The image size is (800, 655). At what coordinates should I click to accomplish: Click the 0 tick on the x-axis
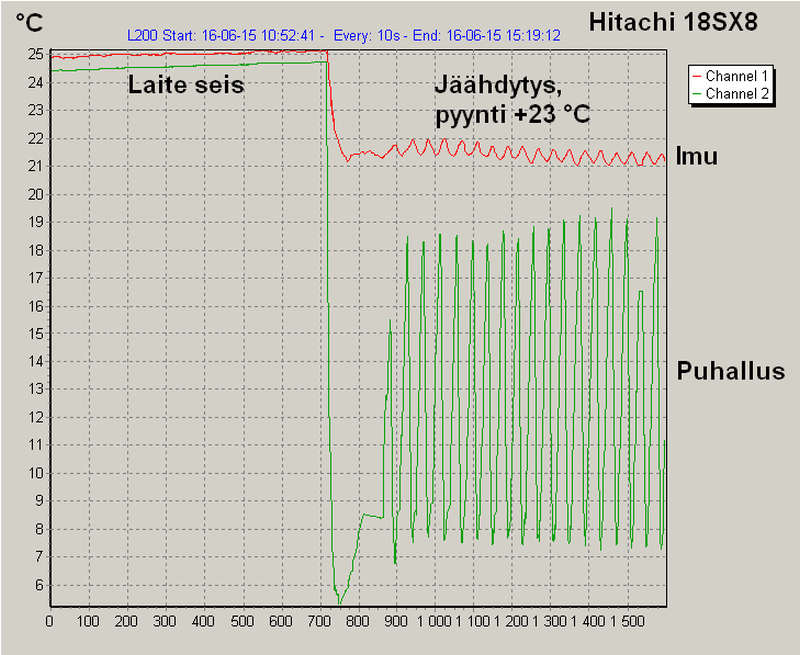point(50,621)
